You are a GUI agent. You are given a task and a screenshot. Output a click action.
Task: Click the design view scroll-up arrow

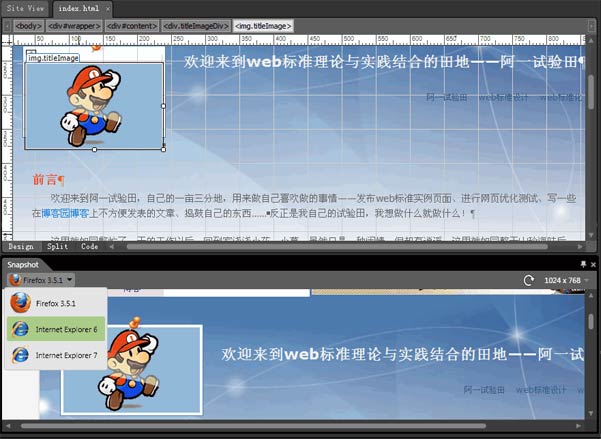591,40
